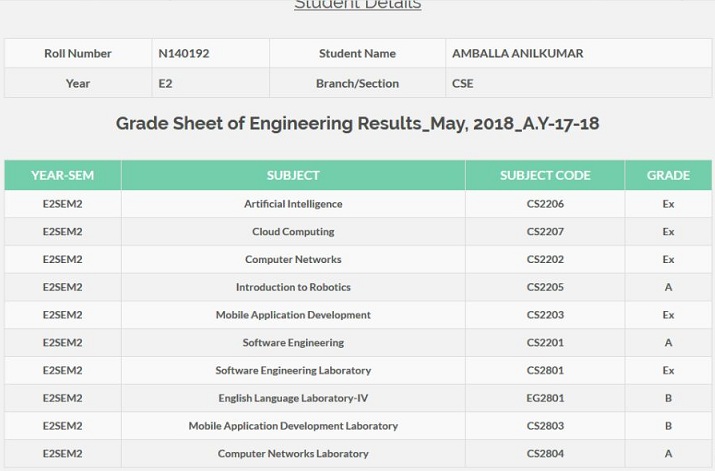Image resolution: width=715 pixels, height=471 pixels.
Task: Click E2SEM2 in the Artificial Intelligence row
Action: [63, 204]
